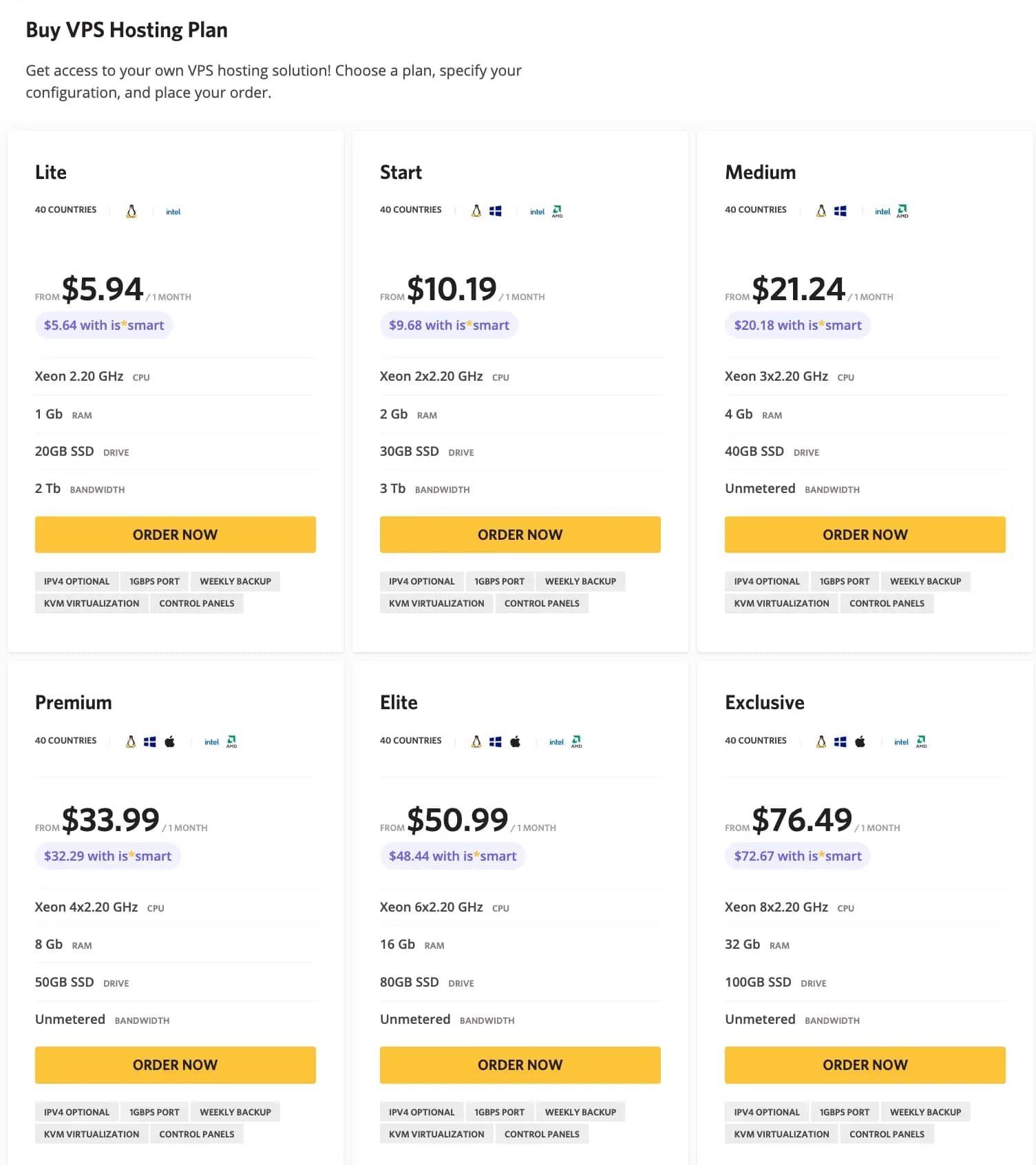The image size is (1036, 1165).
Task: Order the Start VPS plan
Action: pyautogui.click(x=520, y=534)
